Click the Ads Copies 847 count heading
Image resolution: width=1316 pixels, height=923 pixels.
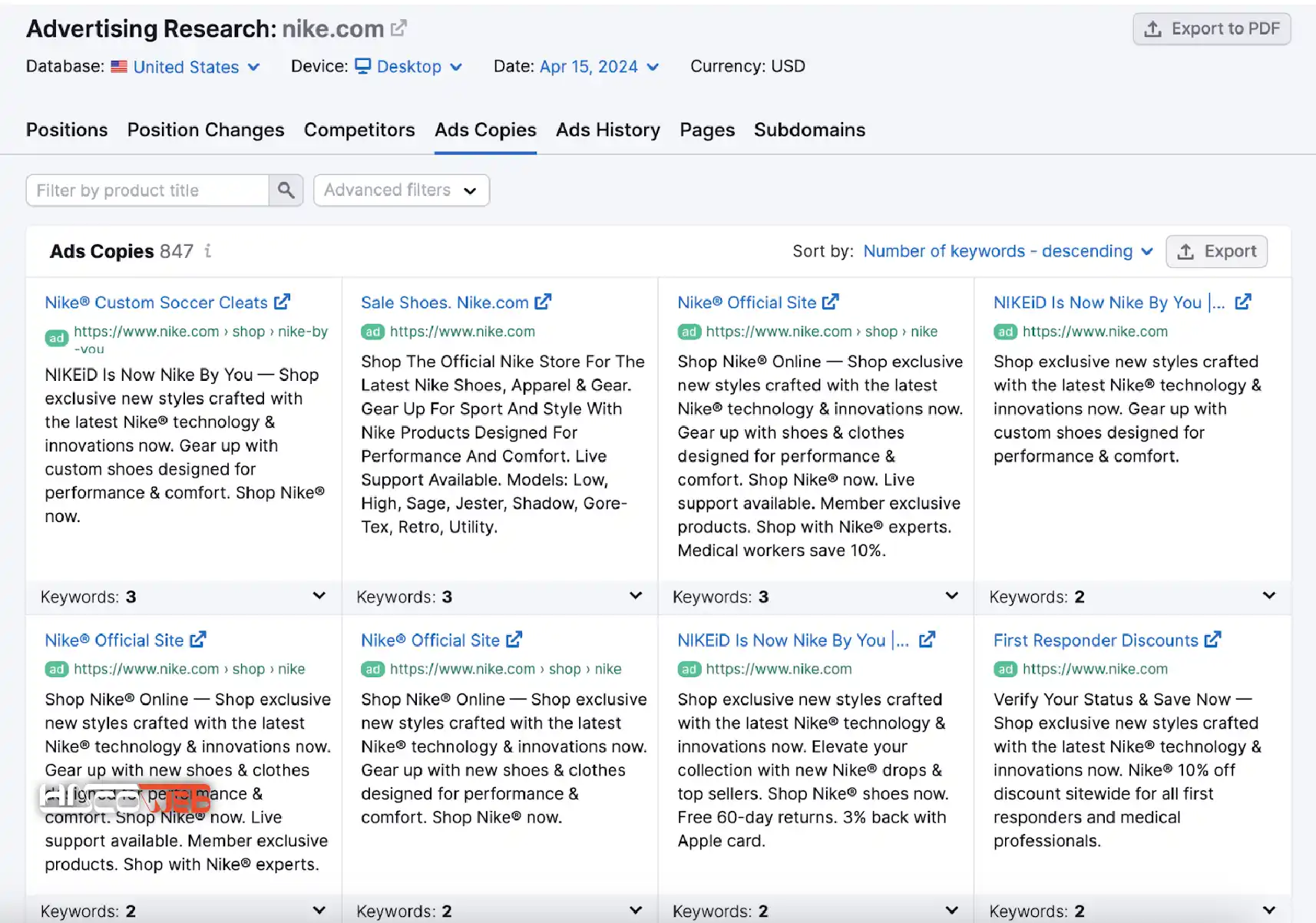click(121, 251)
